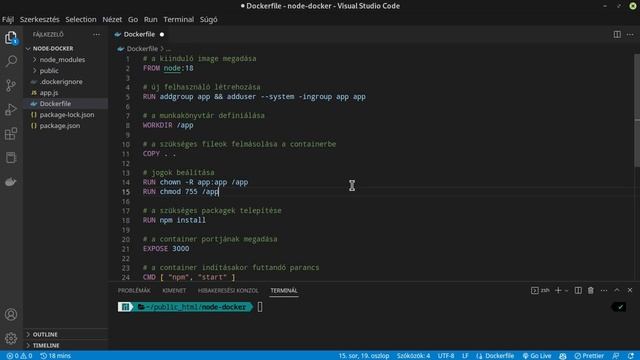This screenshot has width=640, height=360.
Task: Change indentation Szóközök: 4 setting
Action: 413,356
